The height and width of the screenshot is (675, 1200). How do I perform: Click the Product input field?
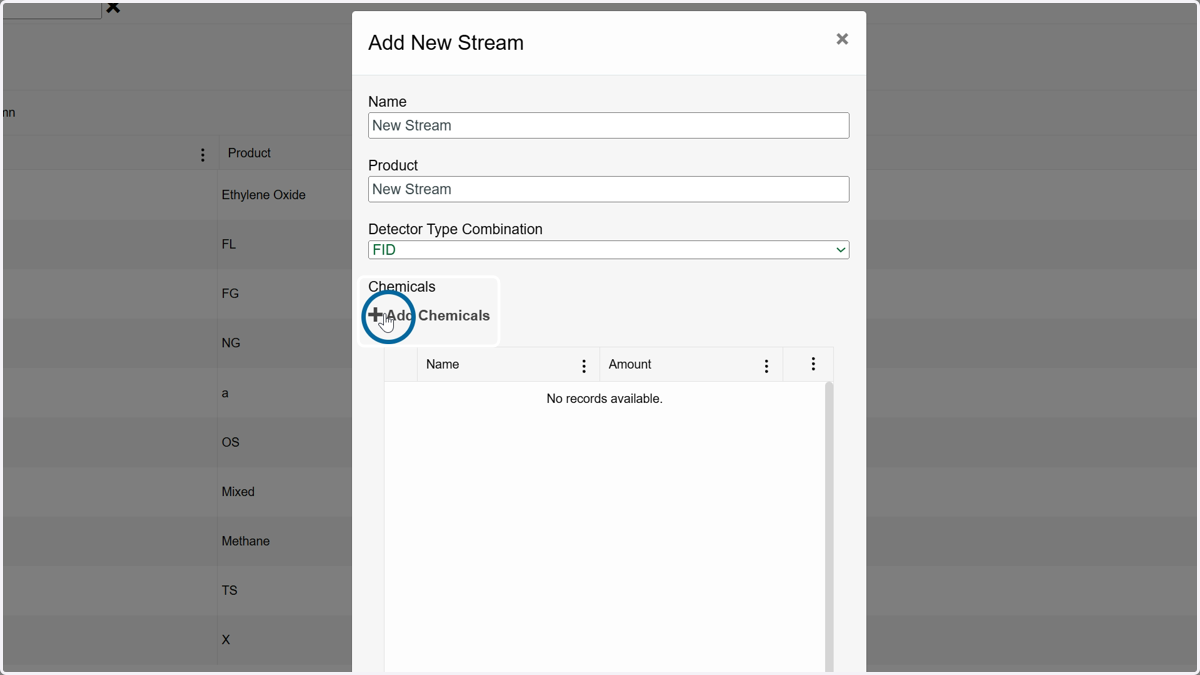point(608,189)
